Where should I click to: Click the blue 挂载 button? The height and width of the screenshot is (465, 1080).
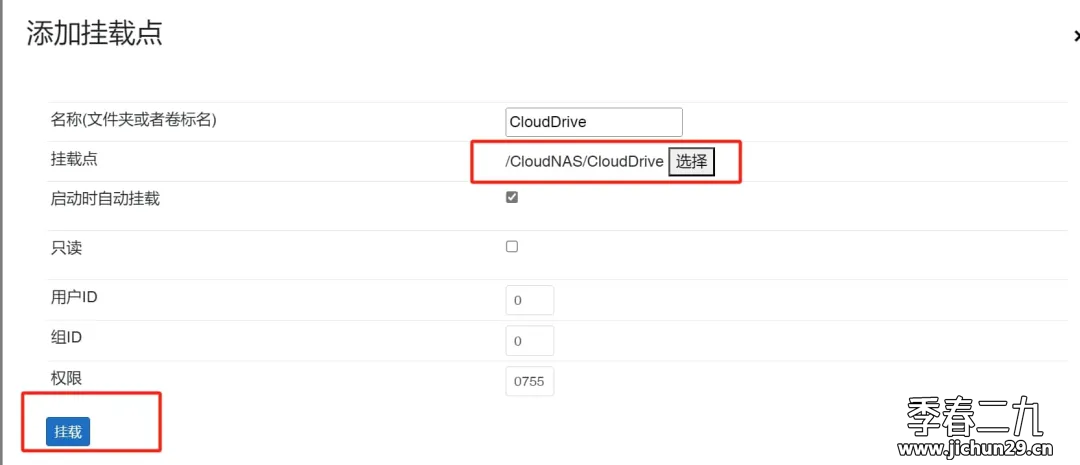(68, 432)
